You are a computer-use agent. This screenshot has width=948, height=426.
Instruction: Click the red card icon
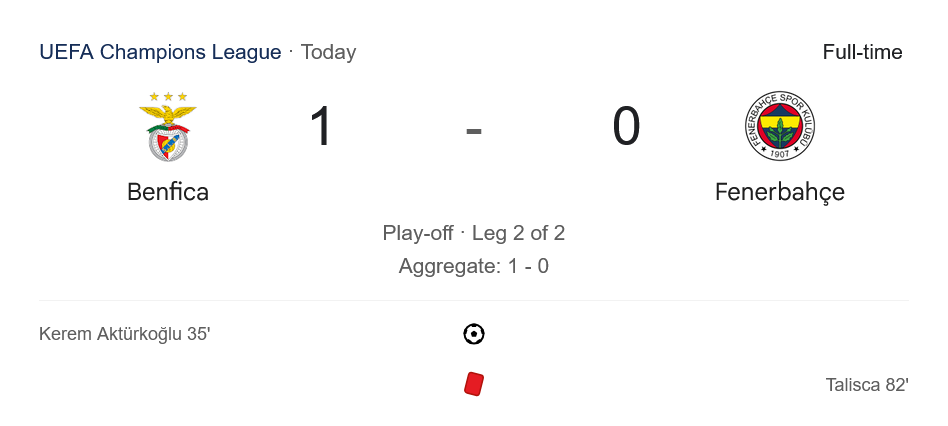(x=474, y=384)
